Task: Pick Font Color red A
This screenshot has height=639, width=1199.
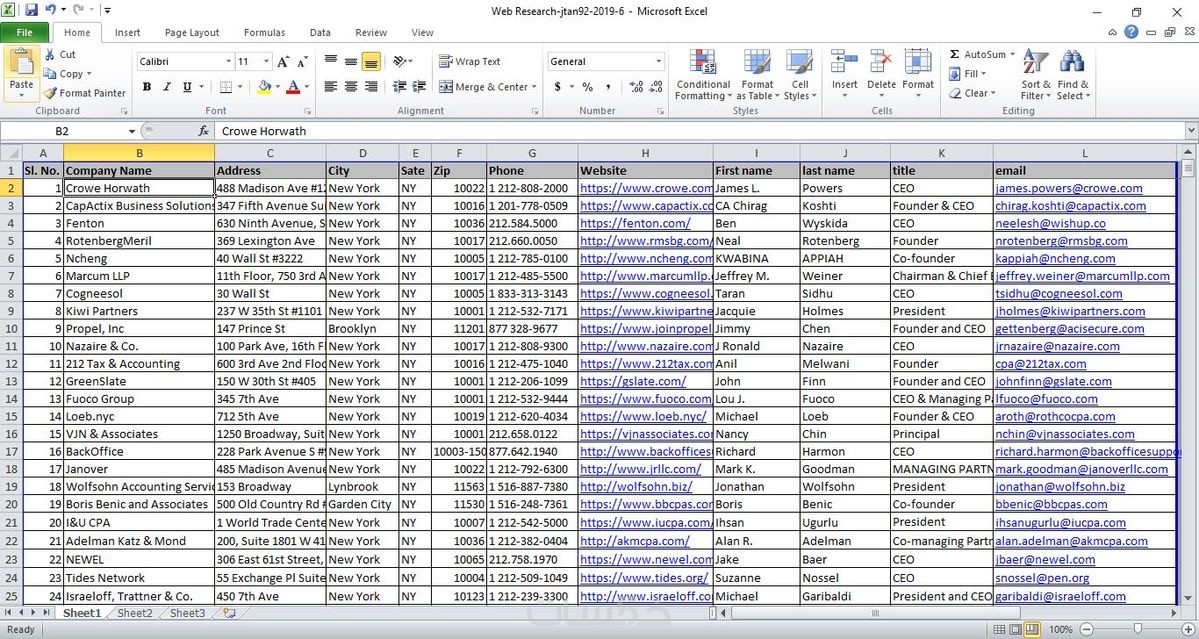Action: coord(293,87)
